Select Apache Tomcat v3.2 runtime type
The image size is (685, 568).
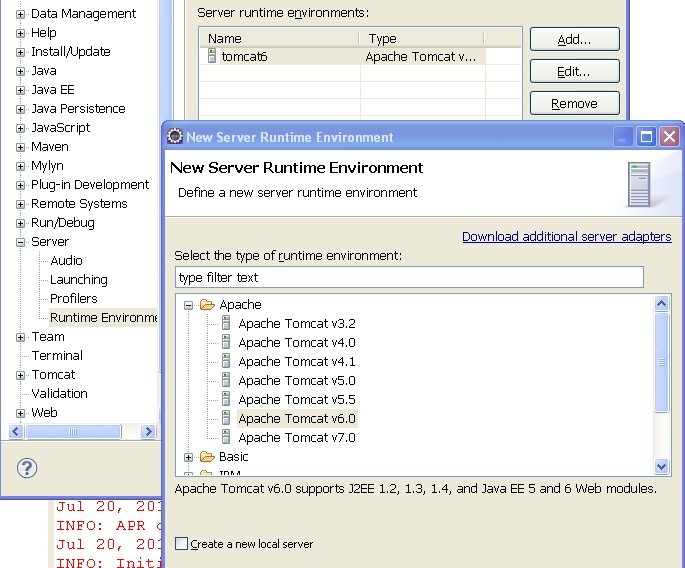[x=297, y=323]
